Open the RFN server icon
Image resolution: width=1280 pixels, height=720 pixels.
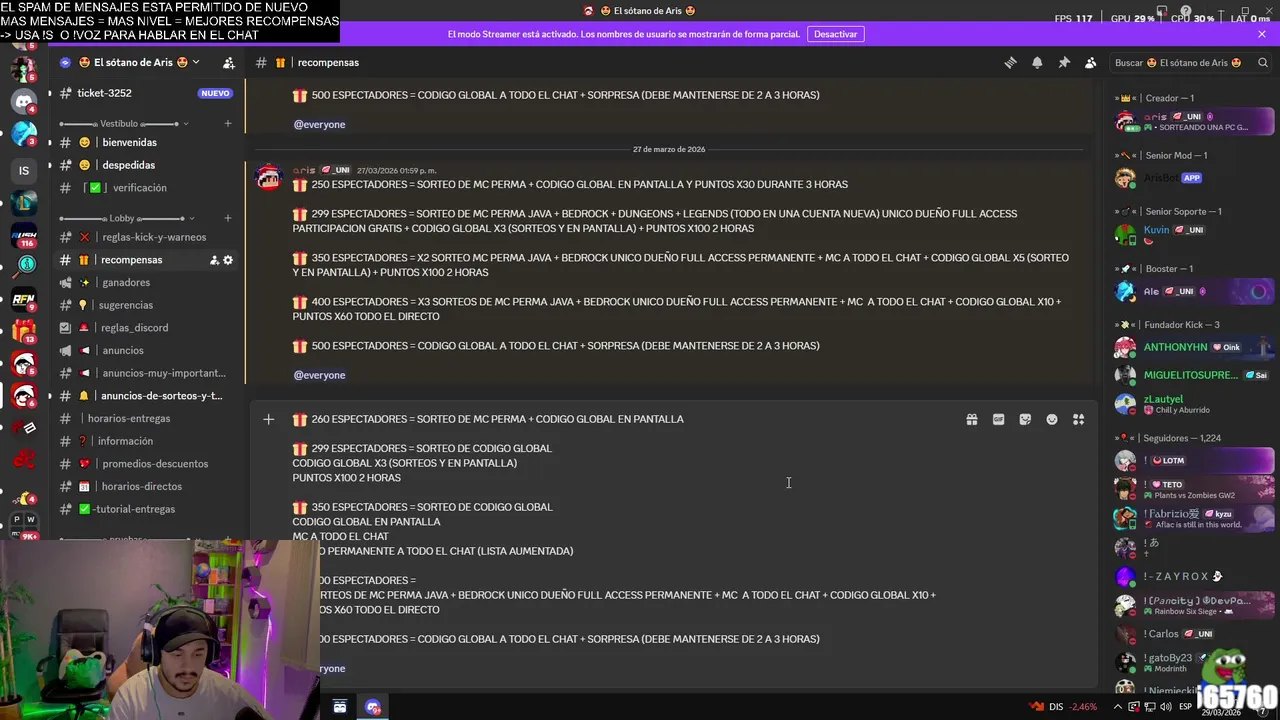23,299
